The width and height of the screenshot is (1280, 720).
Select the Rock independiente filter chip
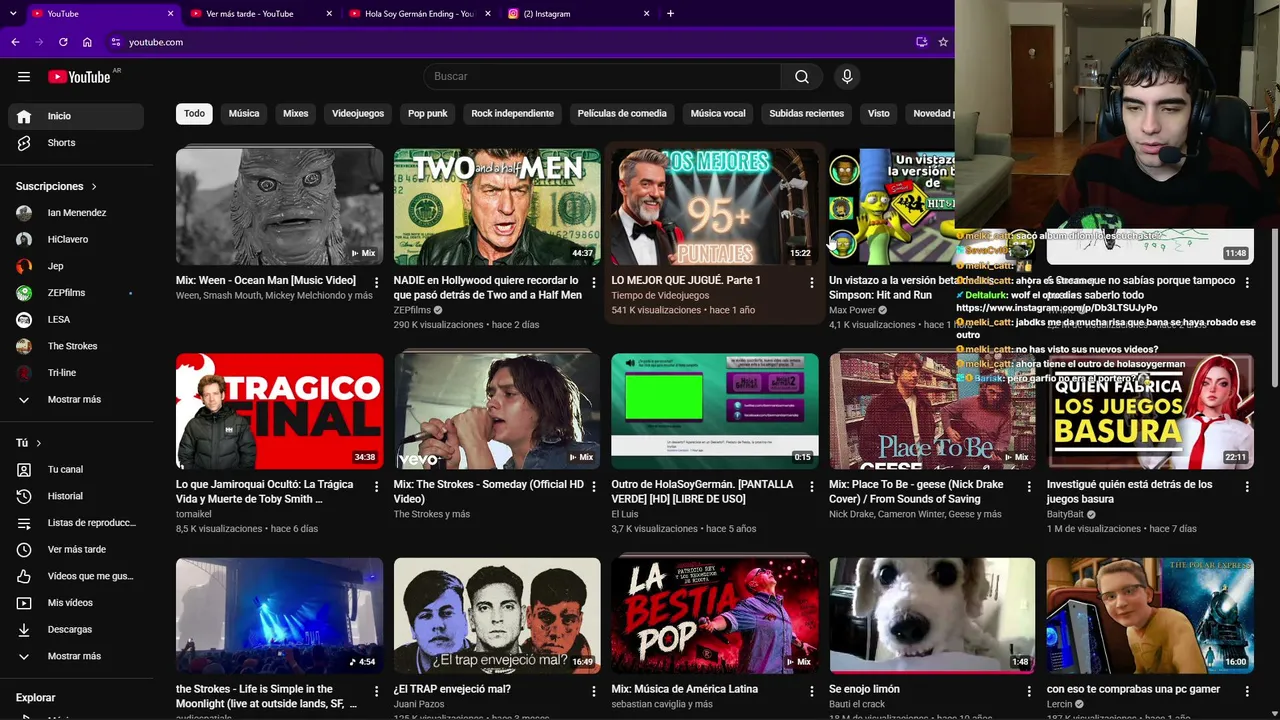[x=512, y=114]
